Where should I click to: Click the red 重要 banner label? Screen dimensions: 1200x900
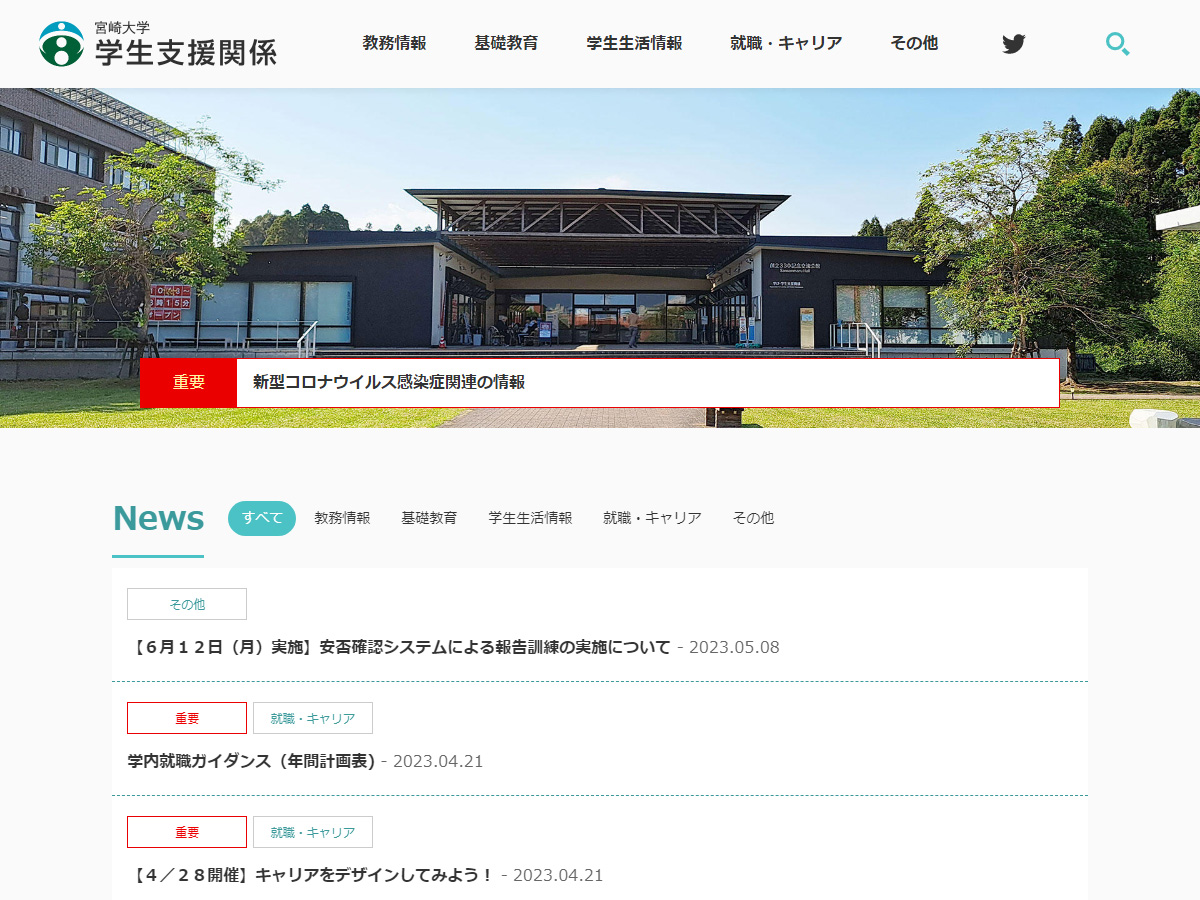pyautogui.click(x=188, y=382)
